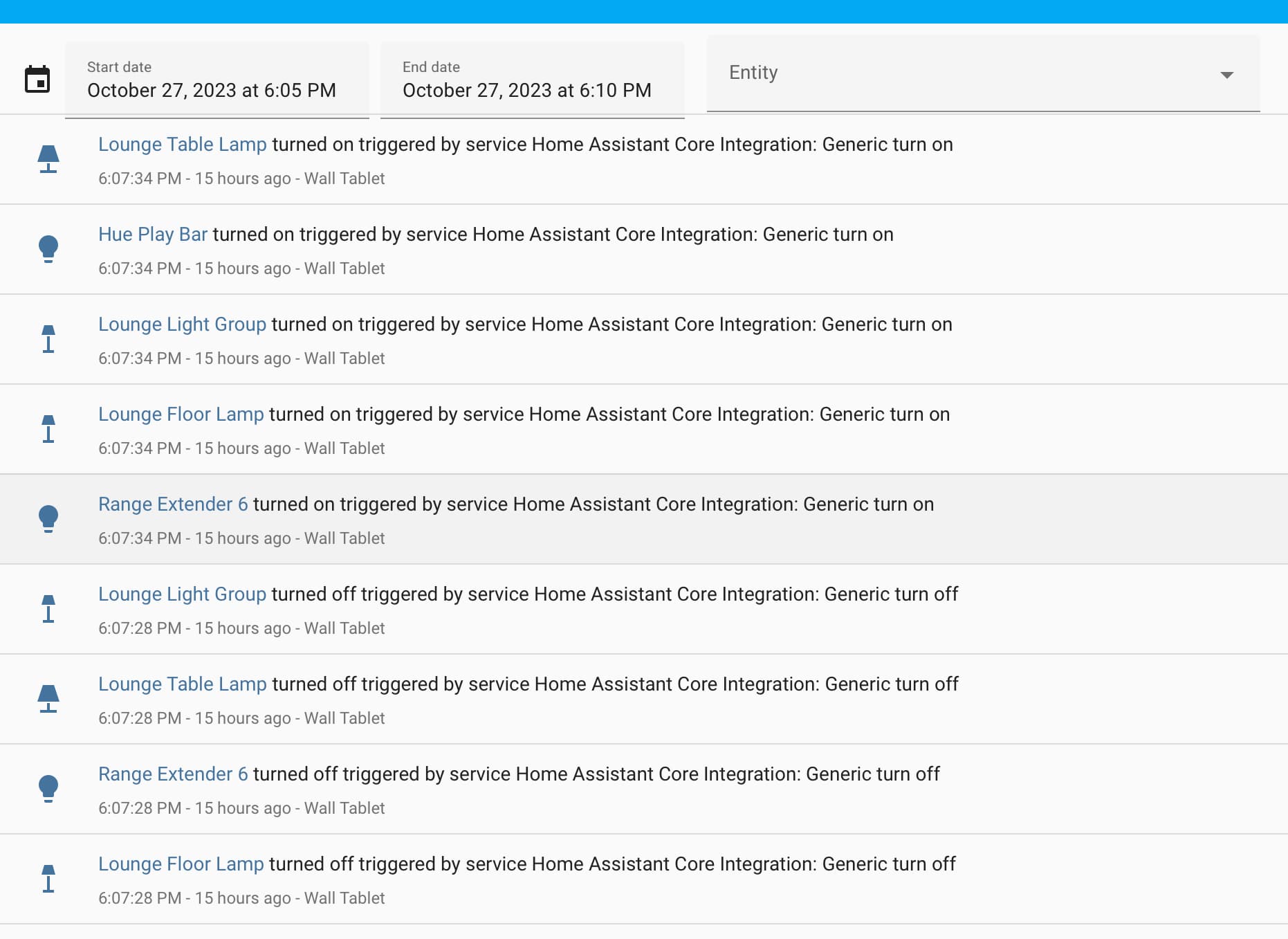This screenshot has height=939, width=1288.
Task: Click the calendar date range icon
Action: click(37, 80)
